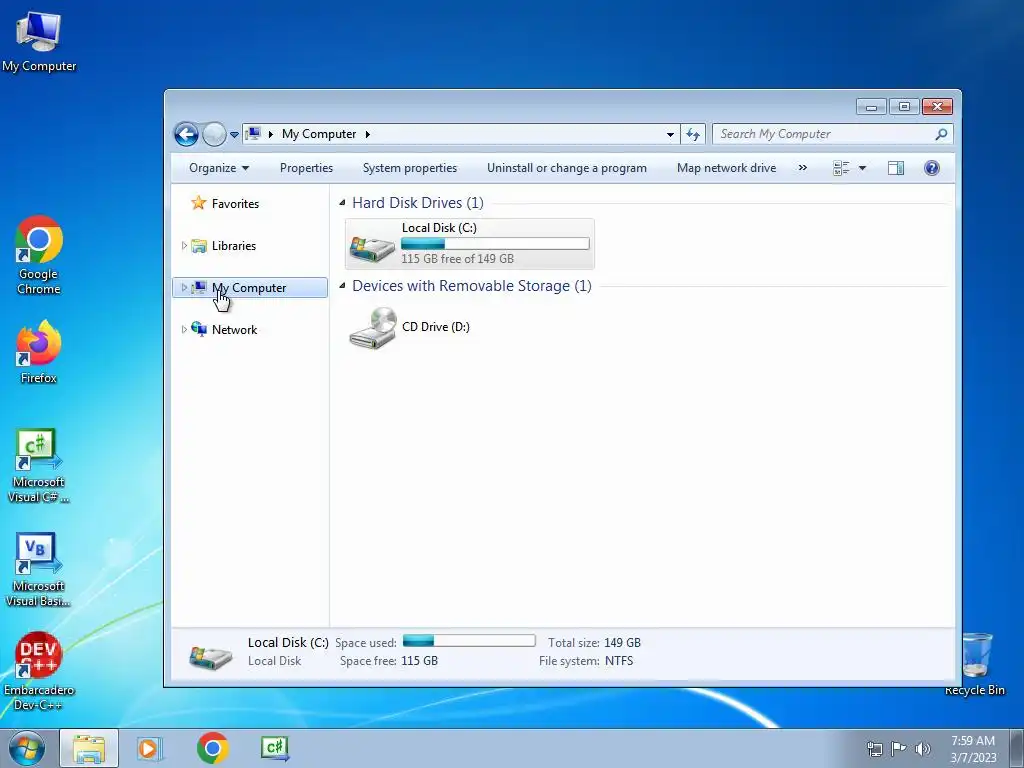Click into the Search My Computer field
This screenshot has height=768, width=1024.
[x=823, y=134]
